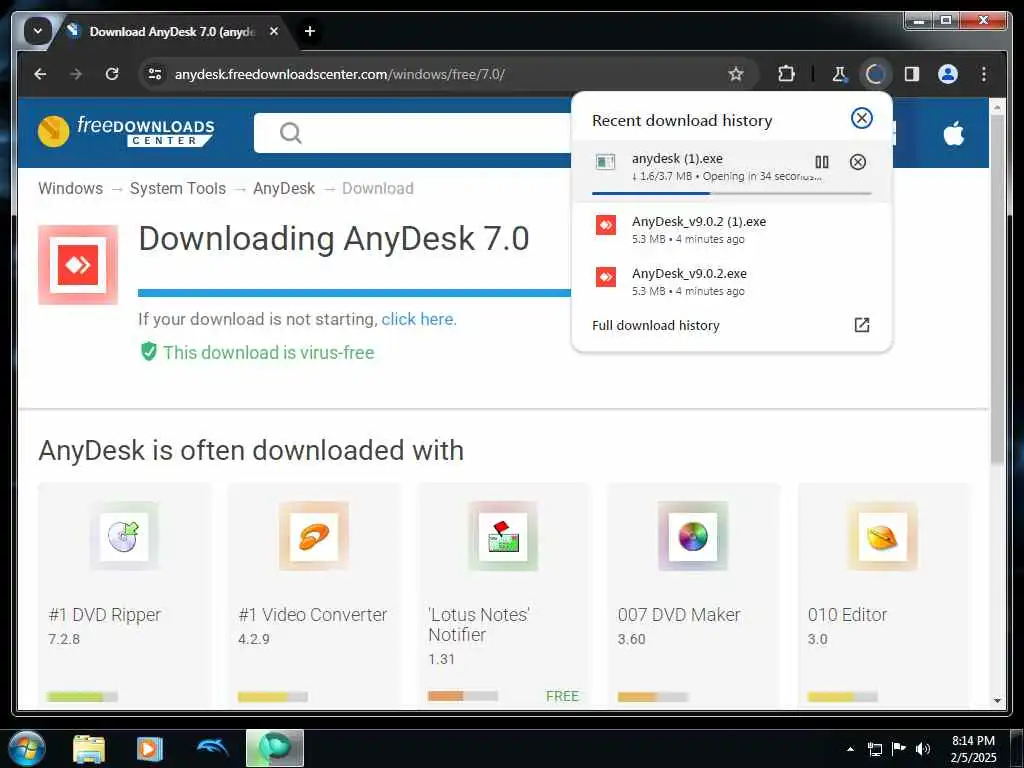Open the Apple/Mac downloads icon
This screenshot has width=1024, height=768.
point(953,133)
